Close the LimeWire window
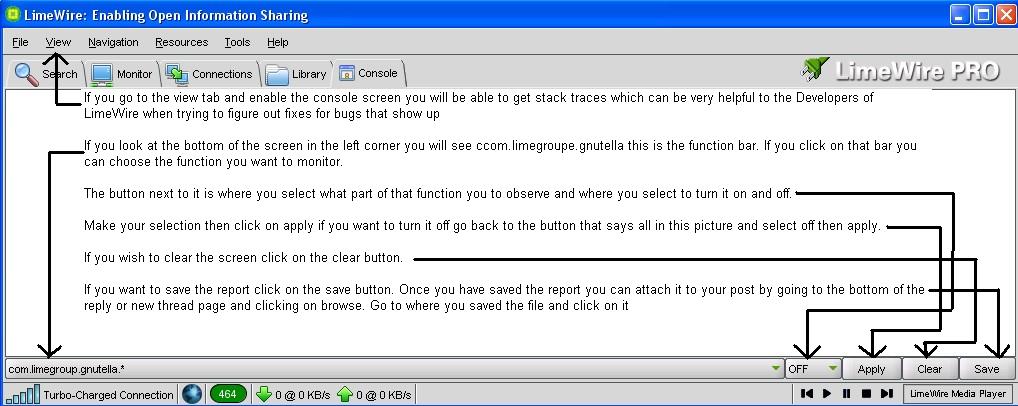This screenshot has width=1018, height=406. 1004,15
